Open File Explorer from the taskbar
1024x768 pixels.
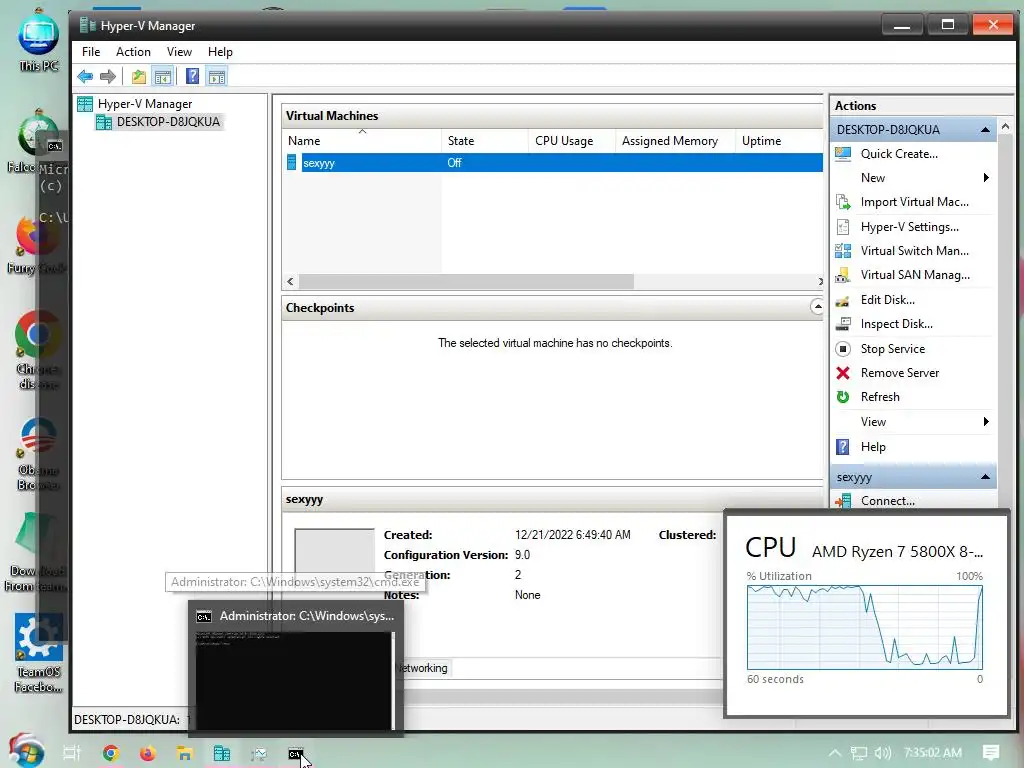point(185,753)
